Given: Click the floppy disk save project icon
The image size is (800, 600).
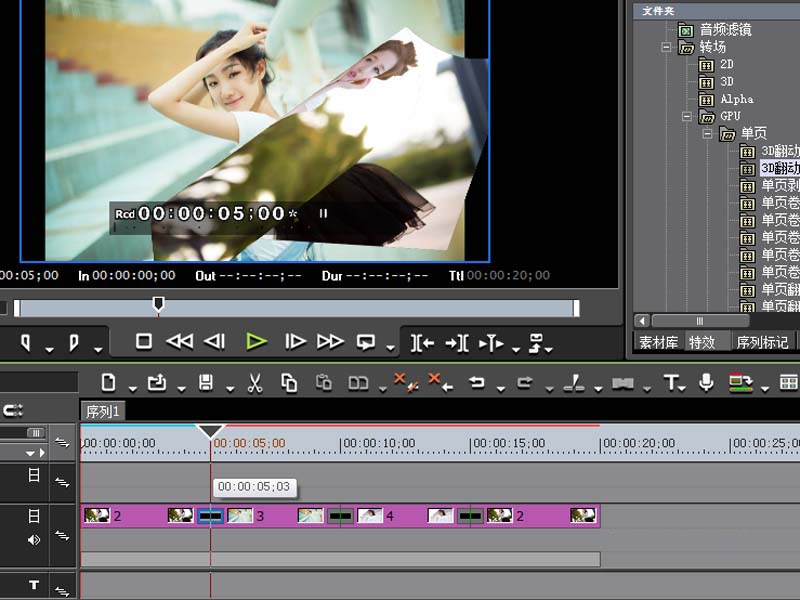Looking at the screenshot, I should pos(206,383).
